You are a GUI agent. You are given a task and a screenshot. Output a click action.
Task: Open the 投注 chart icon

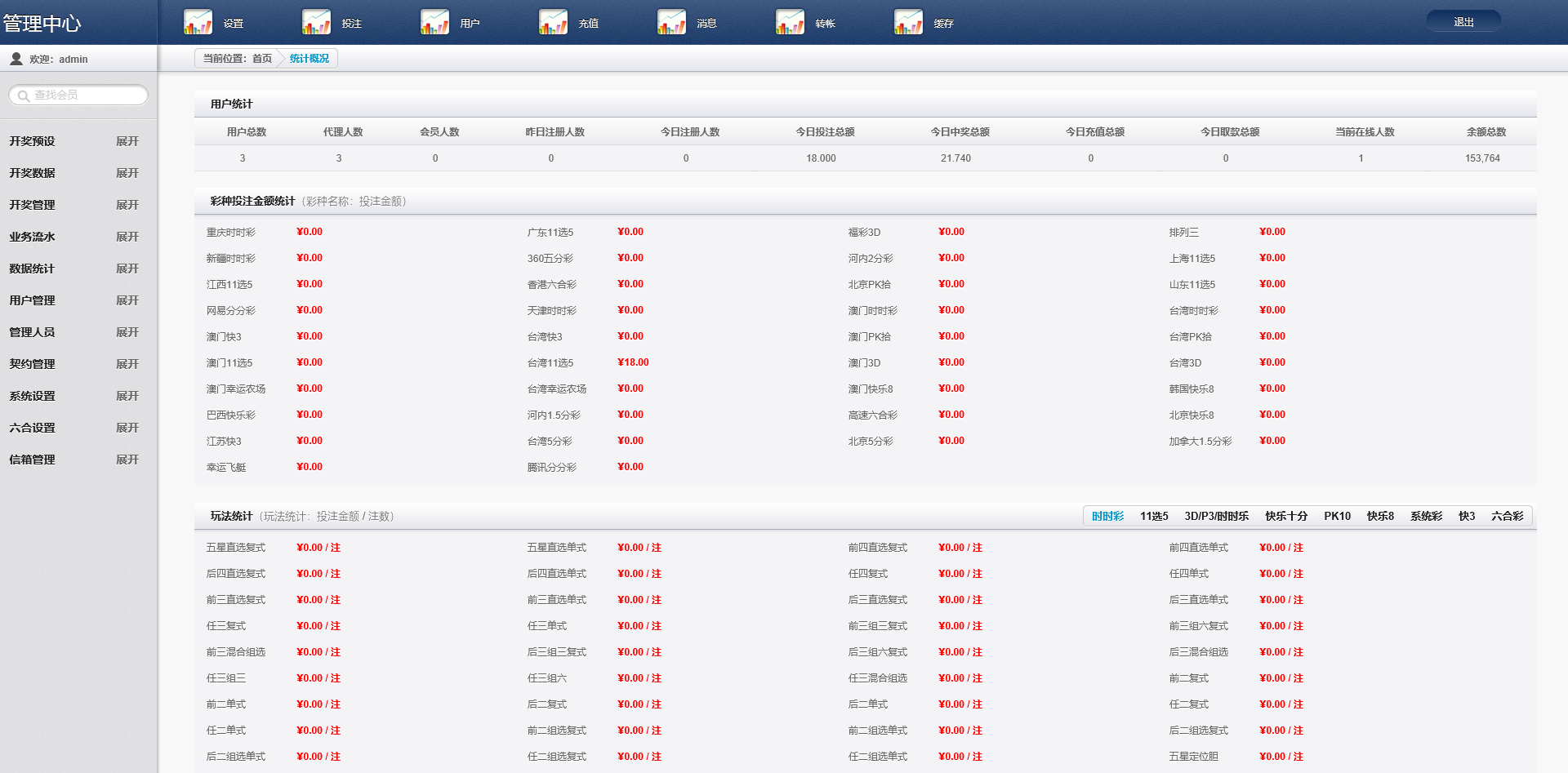pyautogui.click(x=316, y=22)
